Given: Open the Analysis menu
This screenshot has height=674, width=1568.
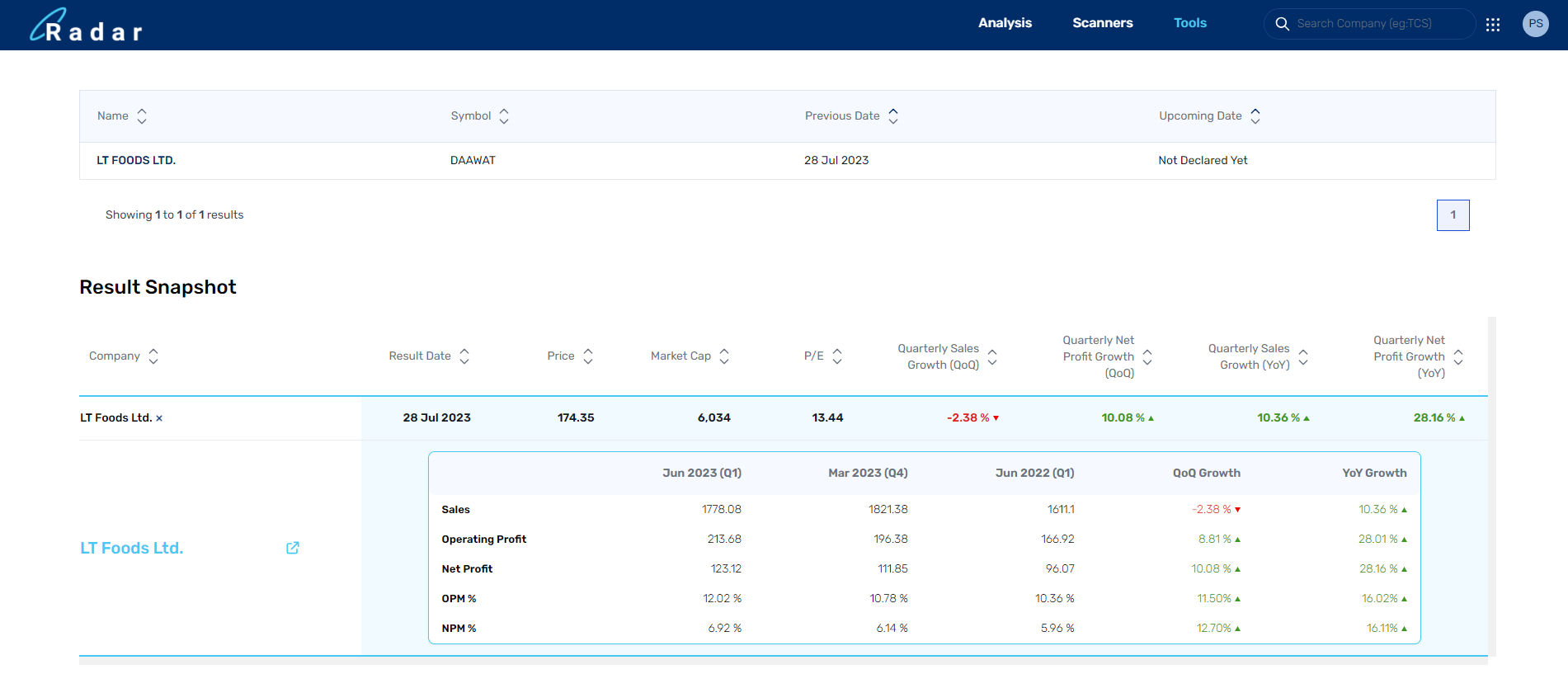Looking at the screenshot, I should coord(1005,23).
